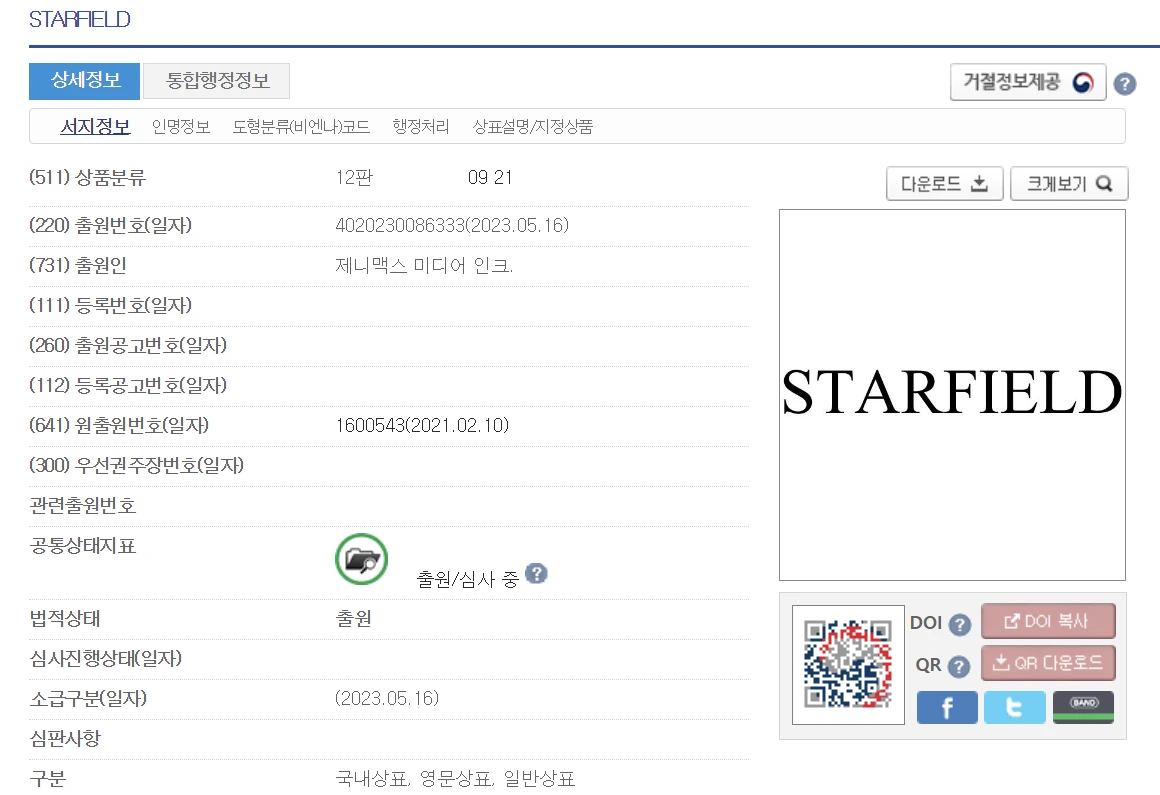Image resolution: width=1160 pixels, height=795 pixels.
Task: Open the QR help question mark
Action: tap(959, 666)
